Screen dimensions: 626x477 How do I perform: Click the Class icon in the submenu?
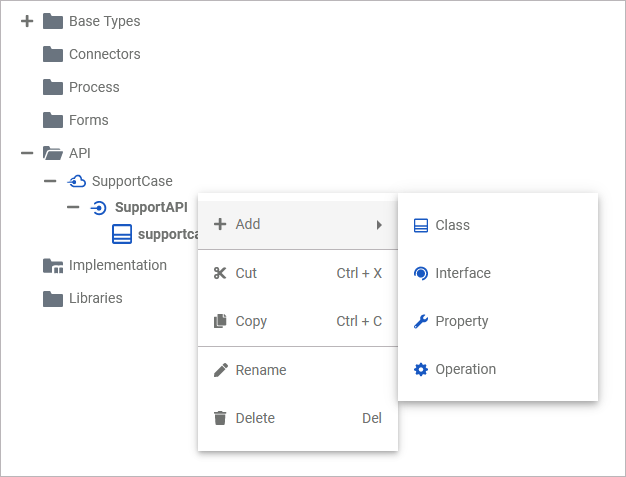pos(421,226)
